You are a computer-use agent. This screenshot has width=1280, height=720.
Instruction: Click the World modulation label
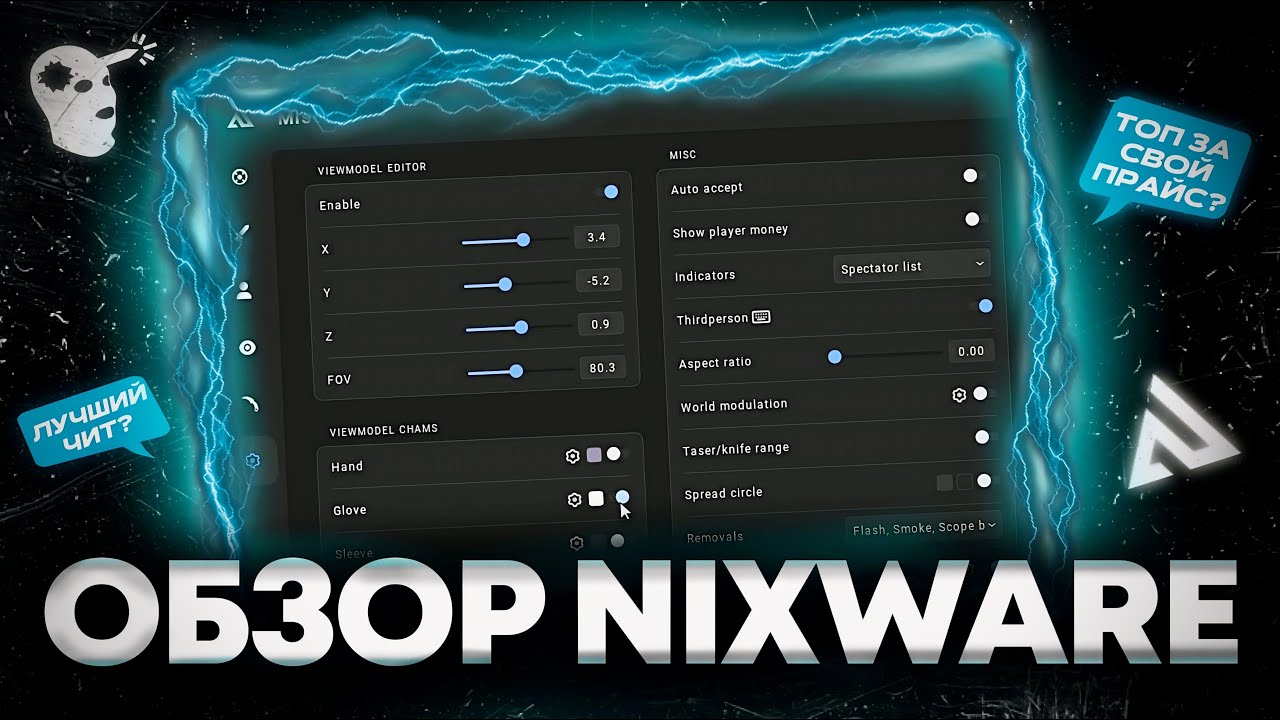tap(734, 406)
